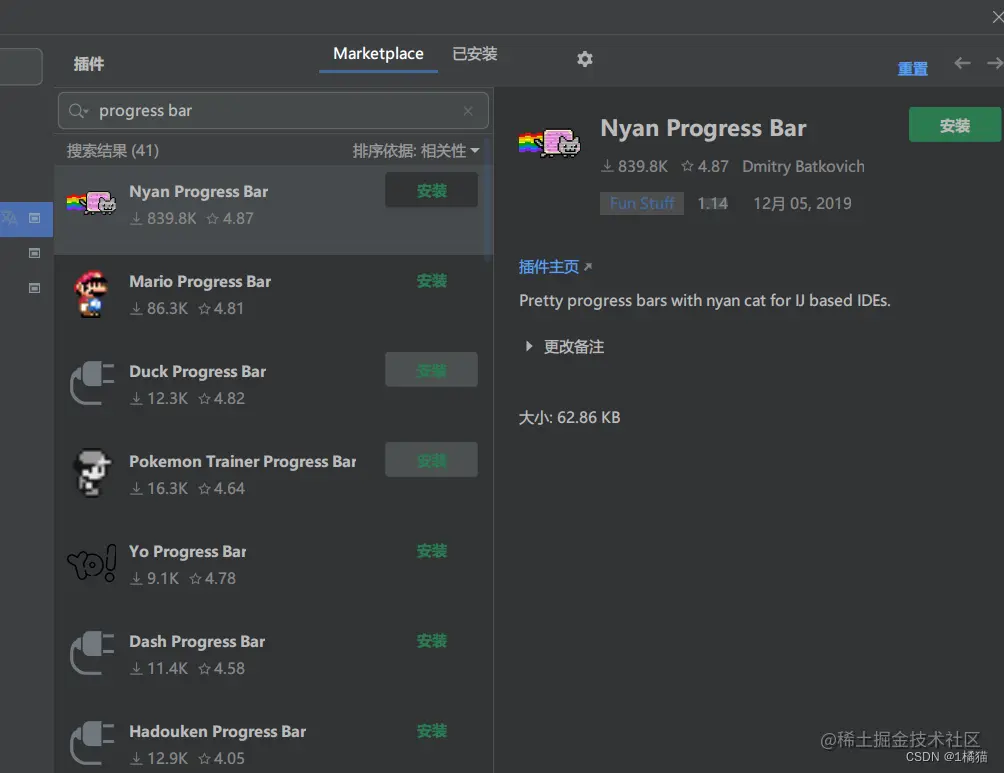
Task: Click version number 1.14
Action: pyautogui.click(x=713, y=204)
